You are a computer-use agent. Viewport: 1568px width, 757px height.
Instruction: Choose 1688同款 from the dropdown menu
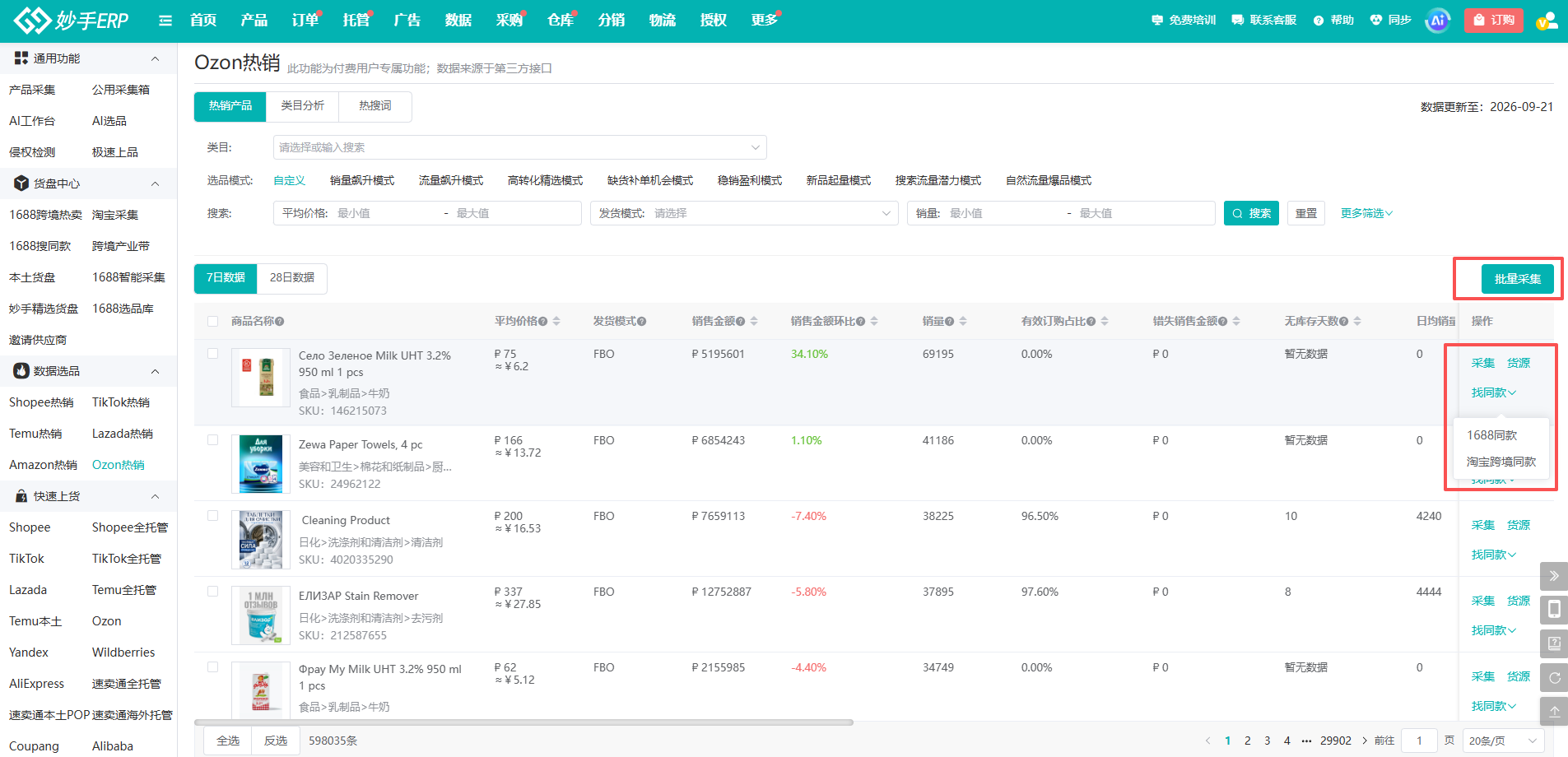tap(1491, 434)
